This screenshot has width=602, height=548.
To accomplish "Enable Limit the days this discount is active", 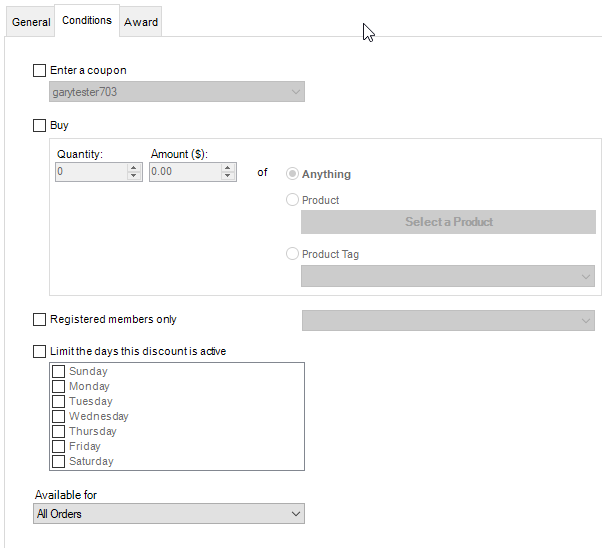I will 39,351.
